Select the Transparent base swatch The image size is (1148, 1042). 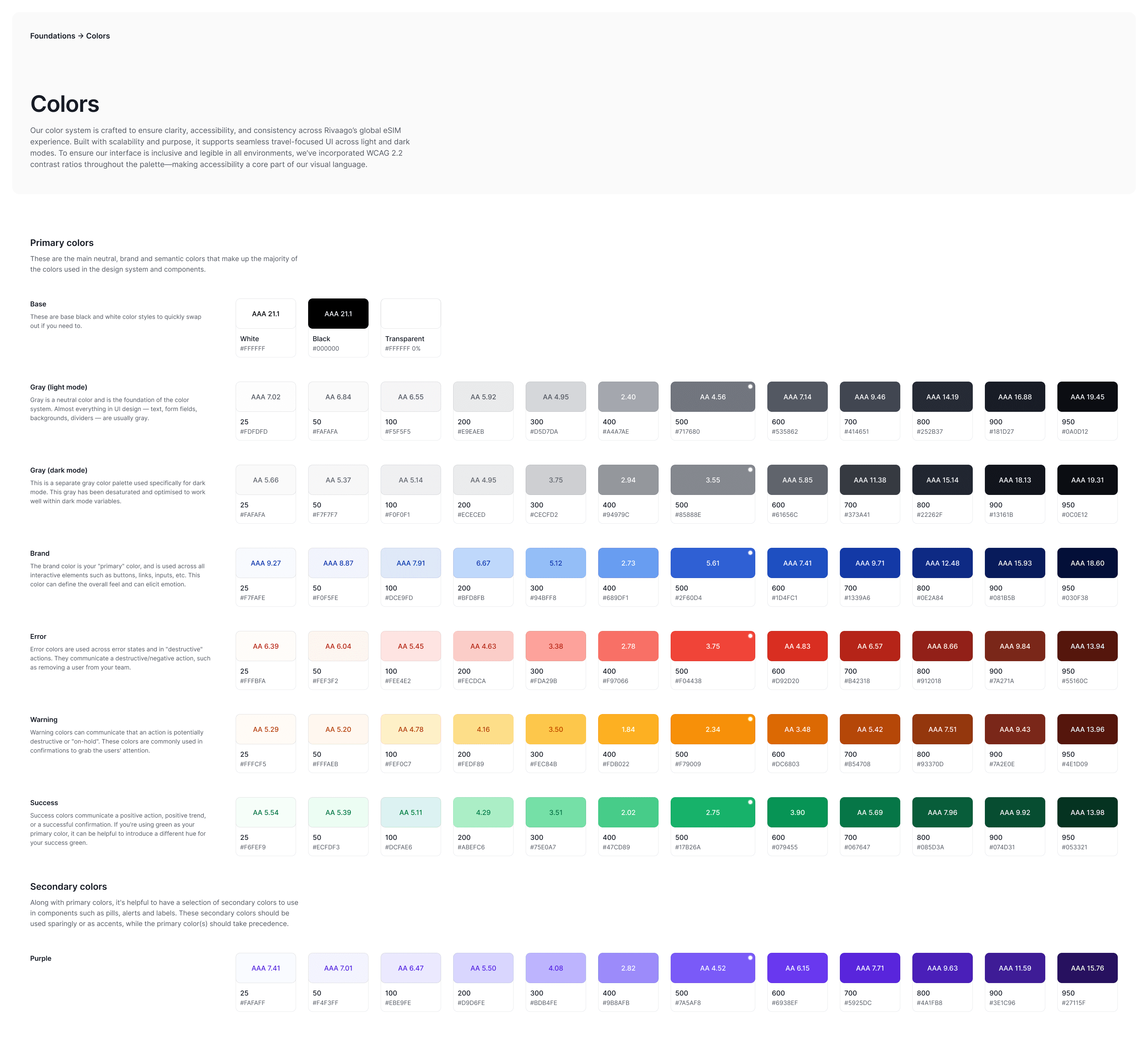410,314
